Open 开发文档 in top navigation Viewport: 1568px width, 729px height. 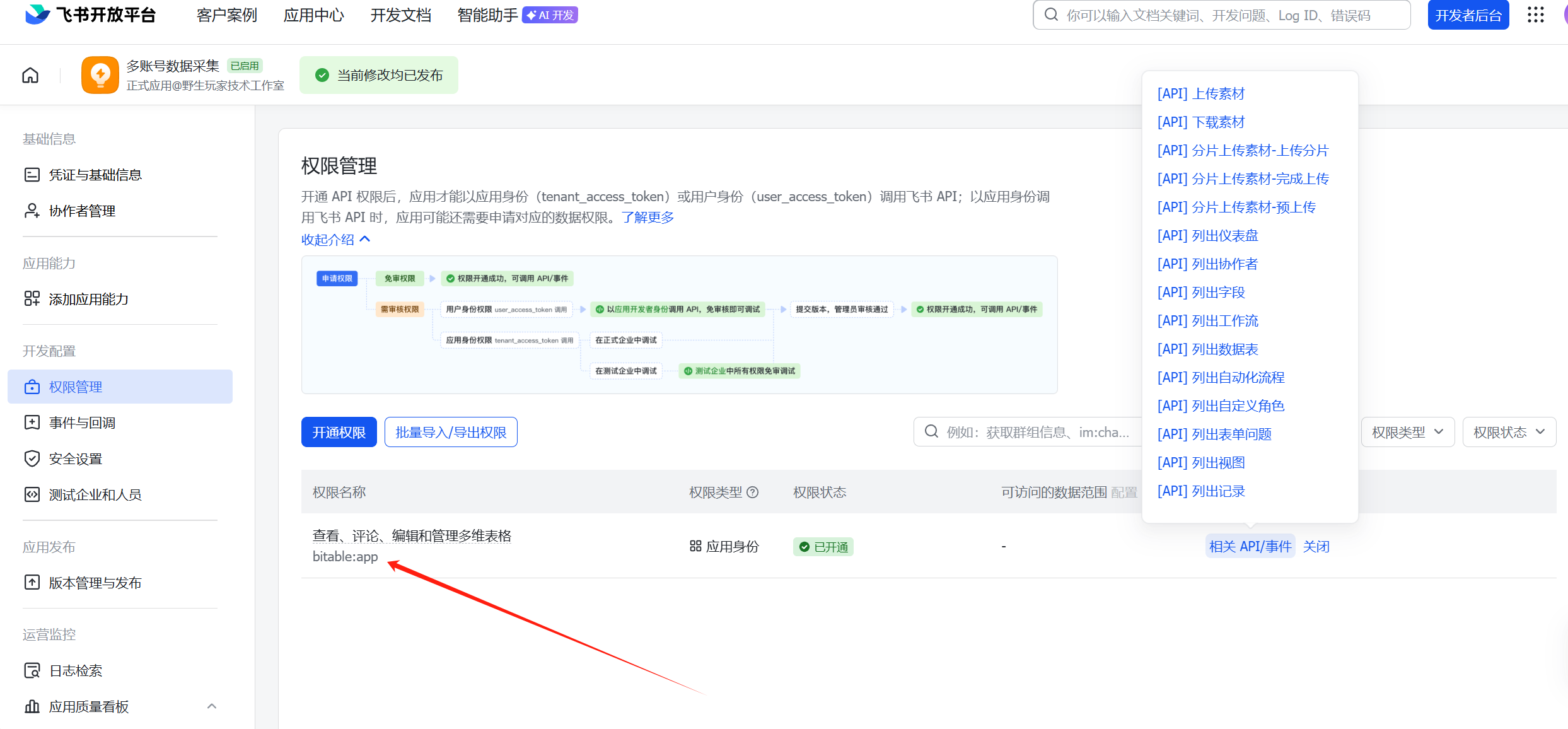tap(401, 15)
